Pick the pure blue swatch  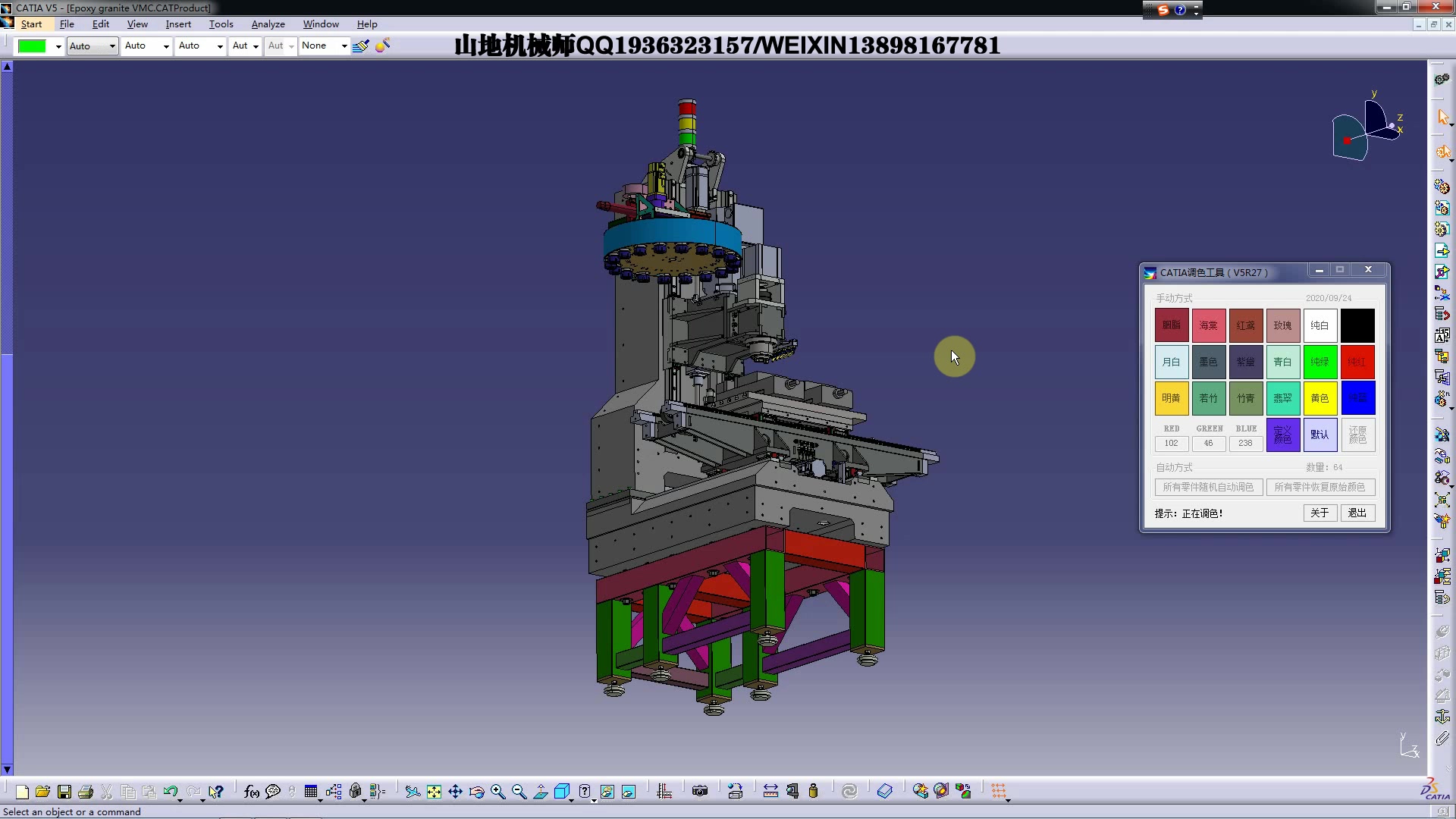coord(1357,398)
